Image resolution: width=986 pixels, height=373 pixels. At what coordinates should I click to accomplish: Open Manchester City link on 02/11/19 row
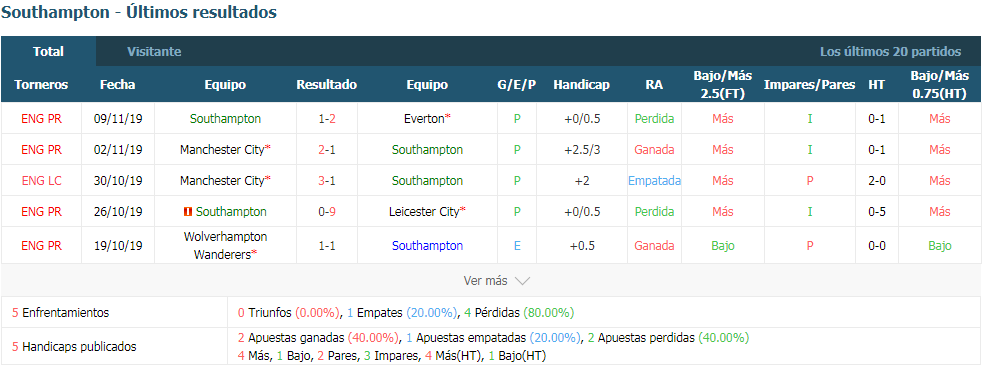point(222,150)
